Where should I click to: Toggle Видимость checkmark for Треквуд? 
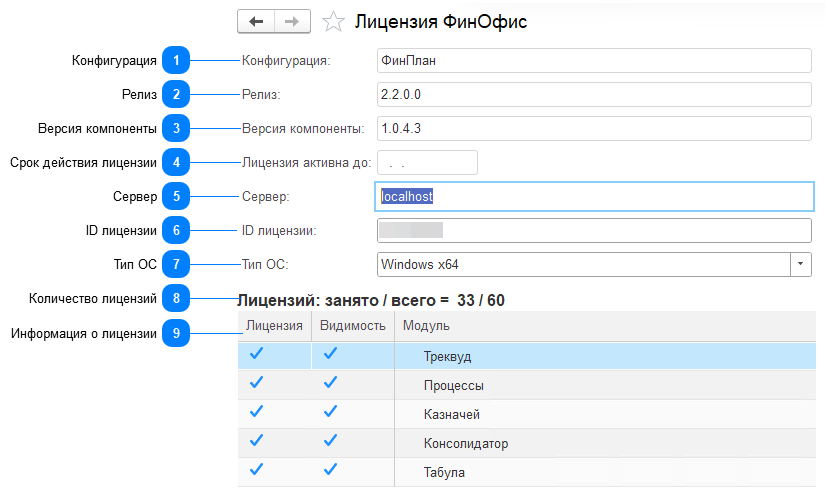[x=331, y=353]
